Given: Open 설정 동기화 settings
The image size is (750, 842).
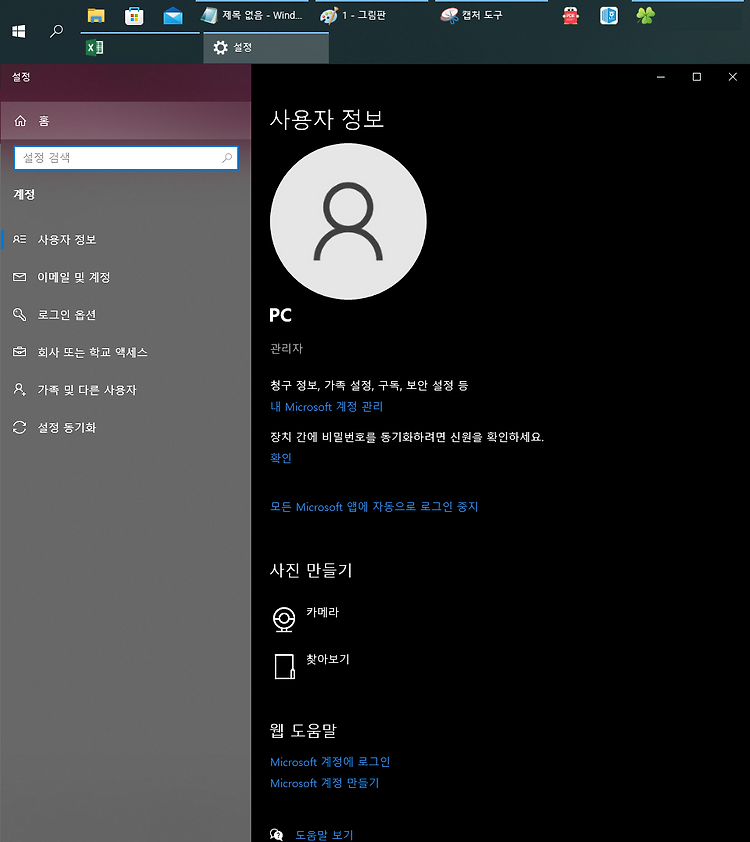Looking at the screenshot, I should (x=126, y=427).
